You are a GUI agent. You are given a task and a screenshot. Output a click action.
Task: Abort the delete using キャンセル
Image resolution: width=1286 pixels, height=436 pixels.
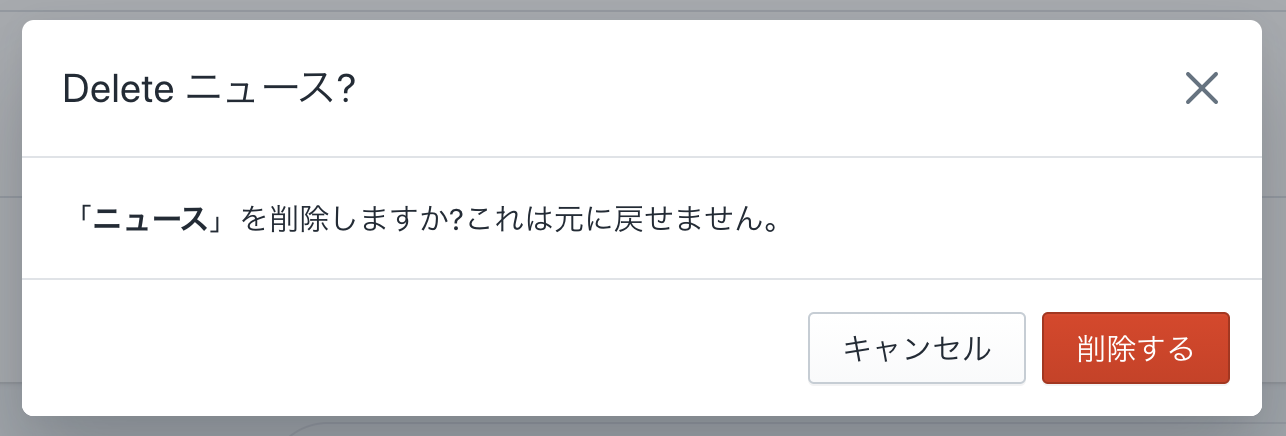coord(917,348)
